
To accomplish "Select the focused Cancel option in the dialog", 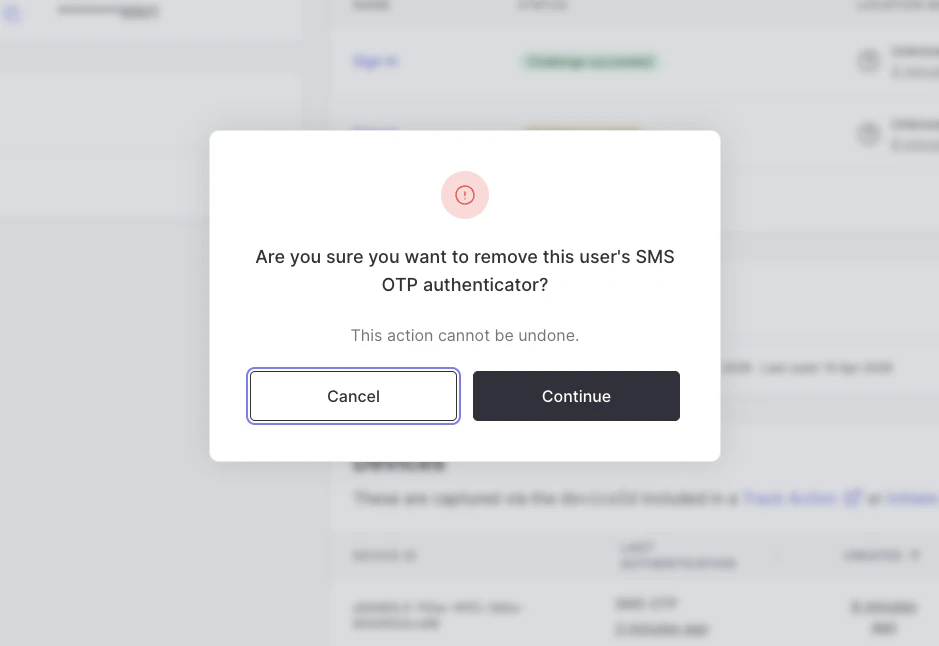I will [353, 396].
